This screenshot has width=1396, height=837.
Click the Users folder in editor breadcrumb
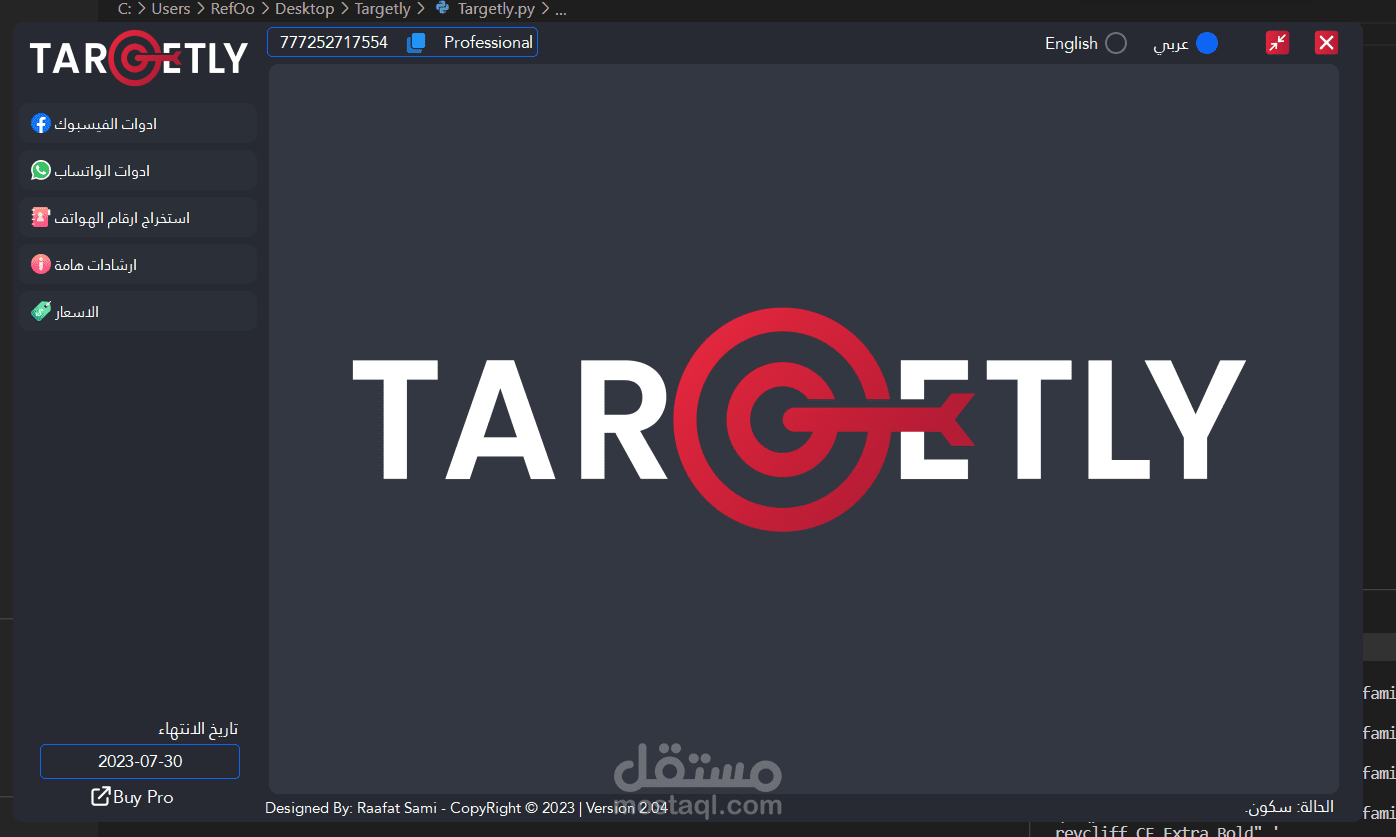pyautogui.click(x=170, y=9)
